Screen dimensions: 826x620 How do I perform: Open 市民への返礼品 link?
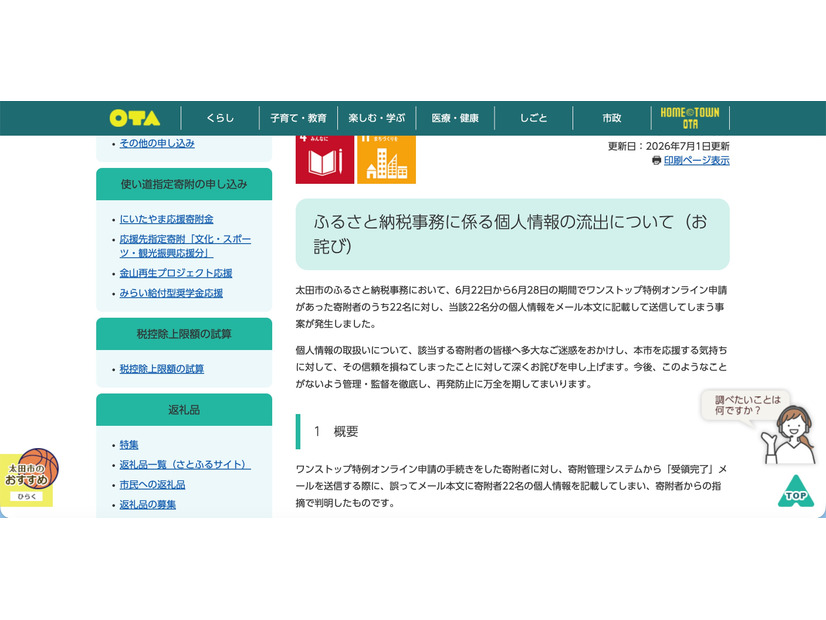[152, 485]
